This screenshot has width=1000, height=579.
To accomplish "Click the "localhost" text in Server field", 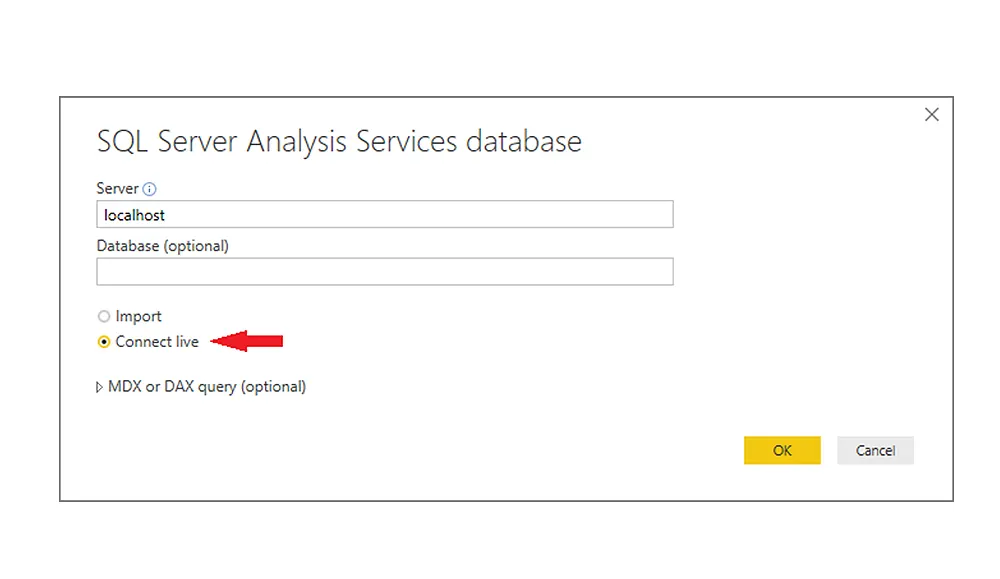I will 134,214.
